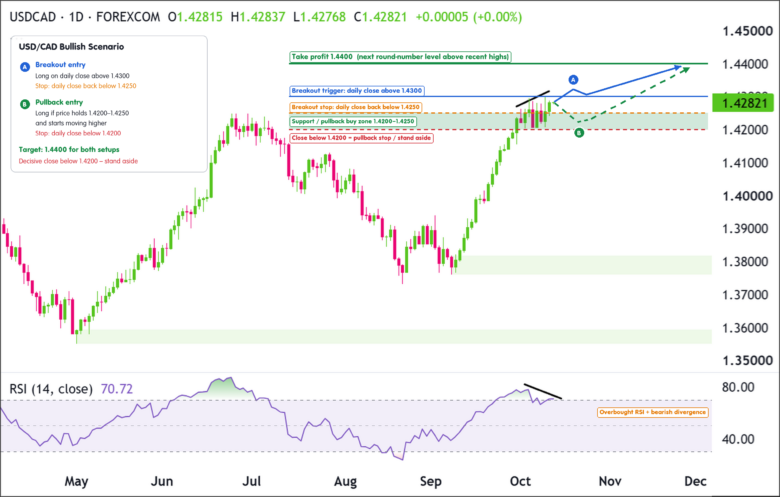The image size is (780, 497).
Task: Click the Jul label on the time axis
Action: click(251, 481)
